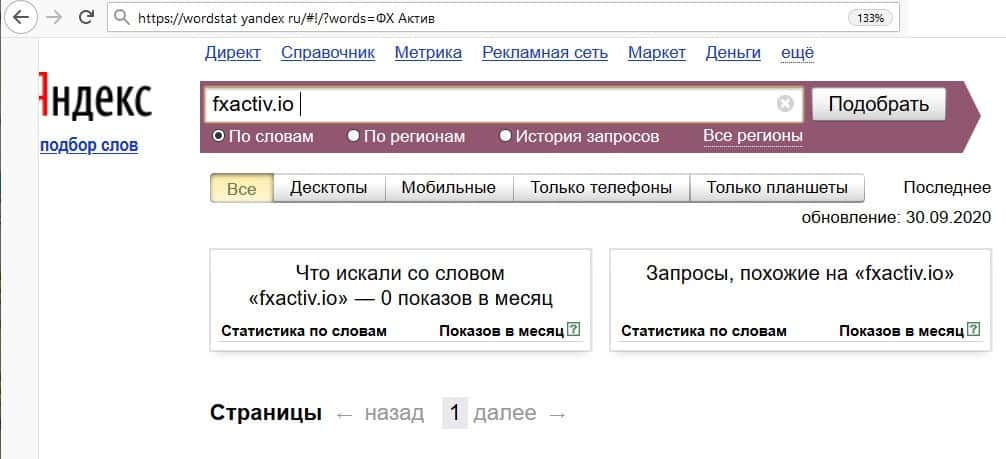Expand the ещё services menu
Image resolution: width=1006 pixels, height=459 pixels.
[797, 53]
